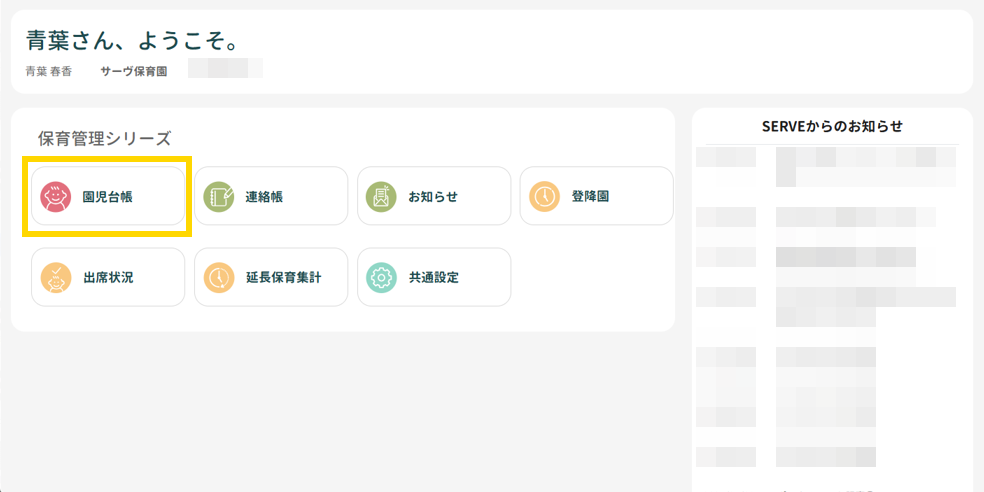Click the orange clock icon for 登降園
Viewport: 984px width, 492px height.
coord(545,197)
